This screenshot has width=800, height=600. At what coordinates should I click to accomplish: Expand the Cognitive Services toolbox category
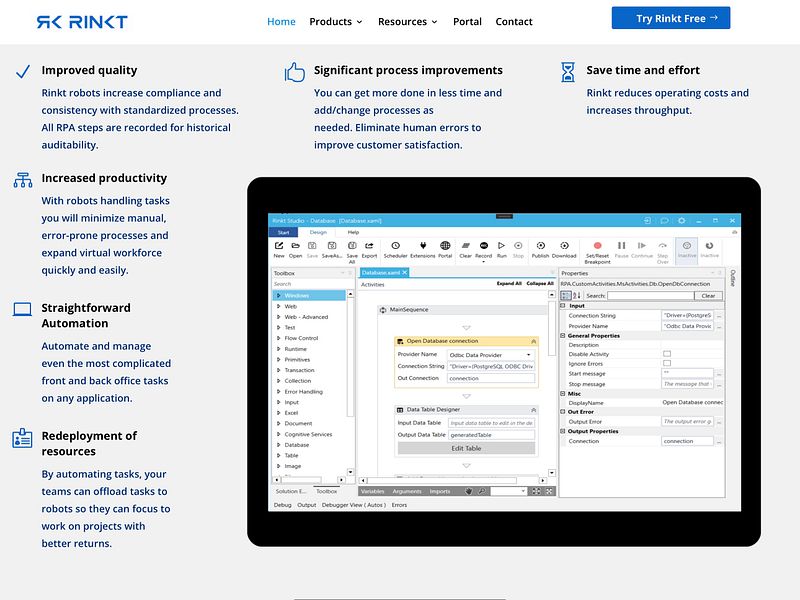point(279,434)
